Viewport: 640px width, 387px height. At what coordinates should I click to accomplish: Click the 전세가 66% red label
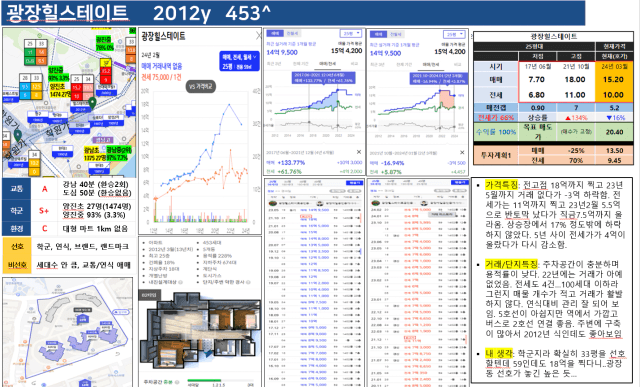[496, 118]
